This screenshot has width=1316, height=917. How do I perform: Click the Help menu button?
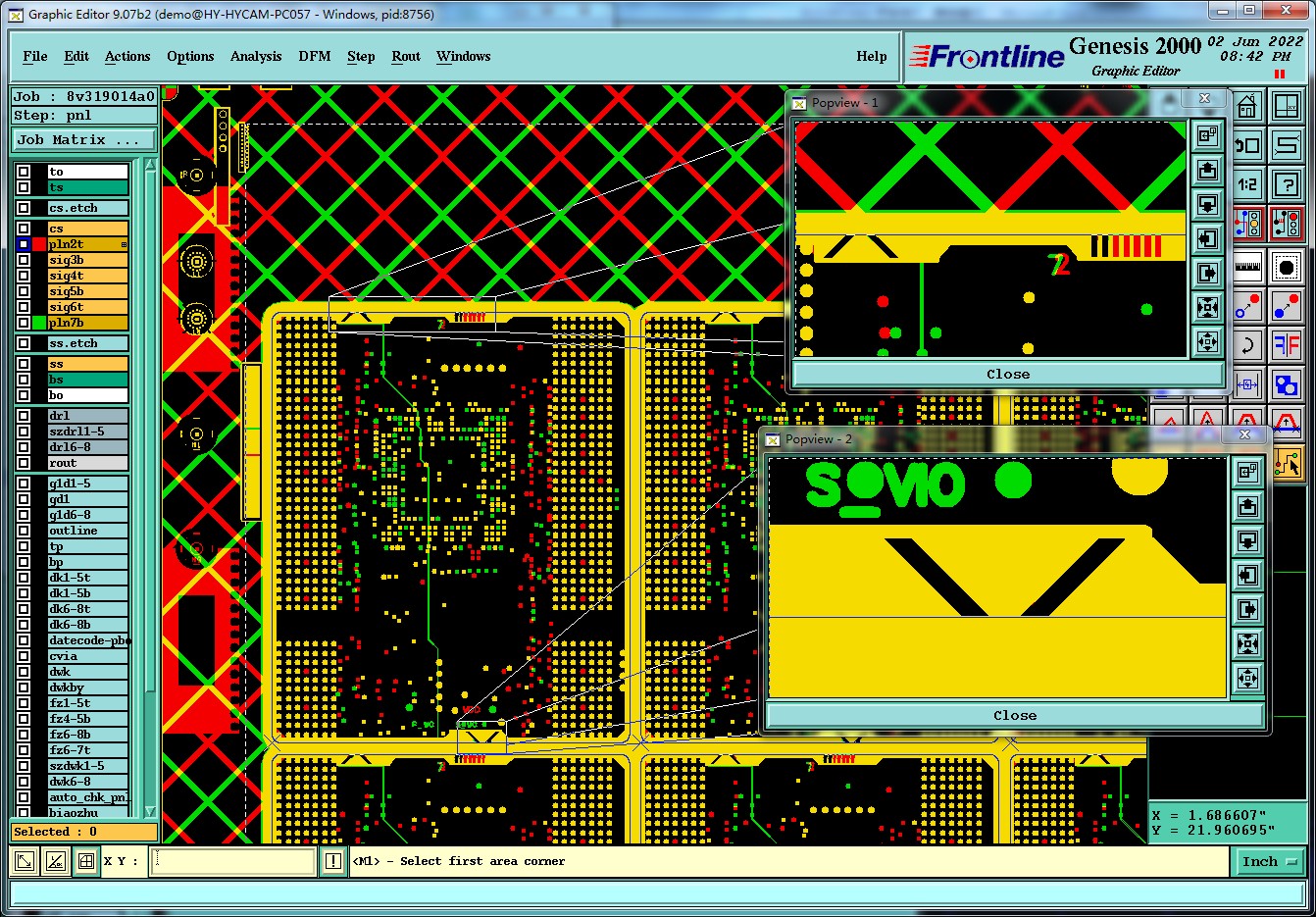point(872,56)
